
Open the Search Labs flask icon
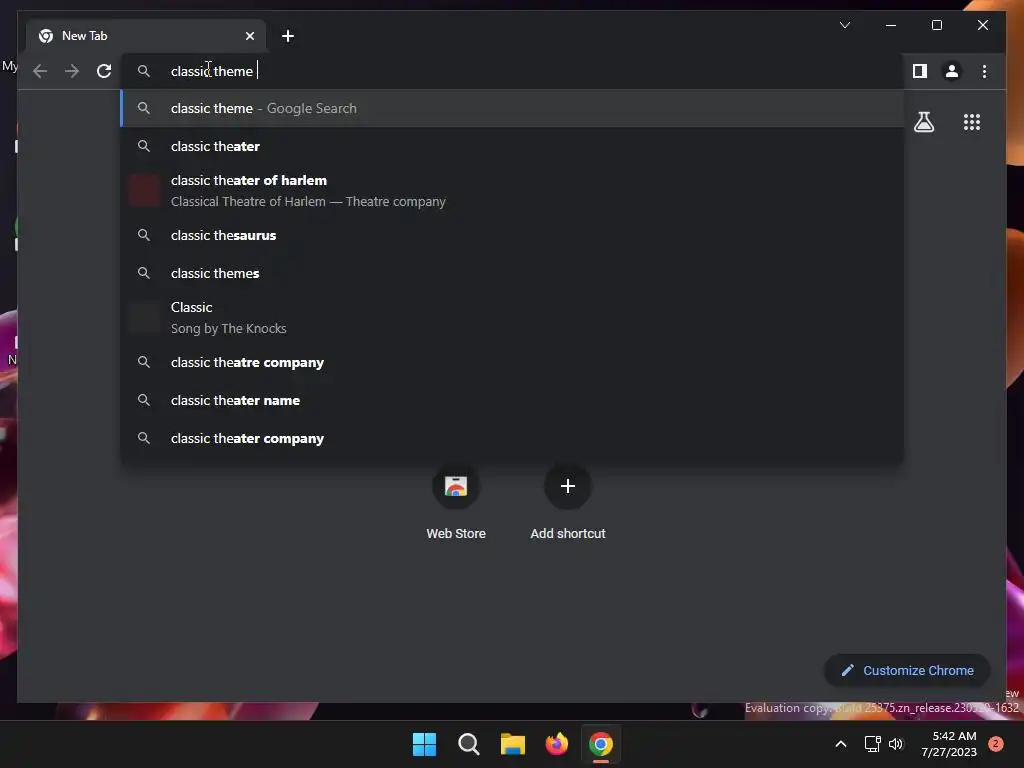pyautogui.click(x=924, y=122)
